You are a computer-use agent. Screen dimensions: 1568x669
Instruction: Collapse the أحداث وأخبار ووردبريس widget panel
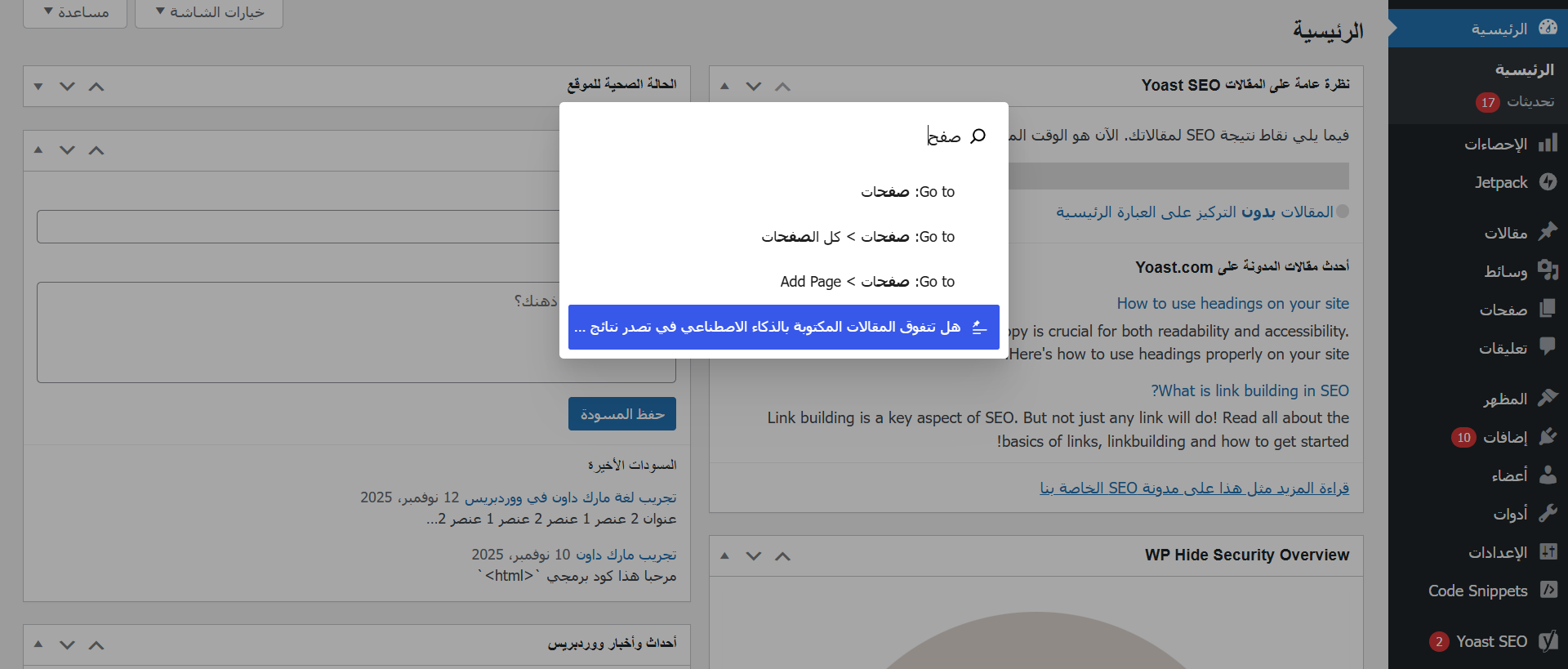(x=38, y=644)
